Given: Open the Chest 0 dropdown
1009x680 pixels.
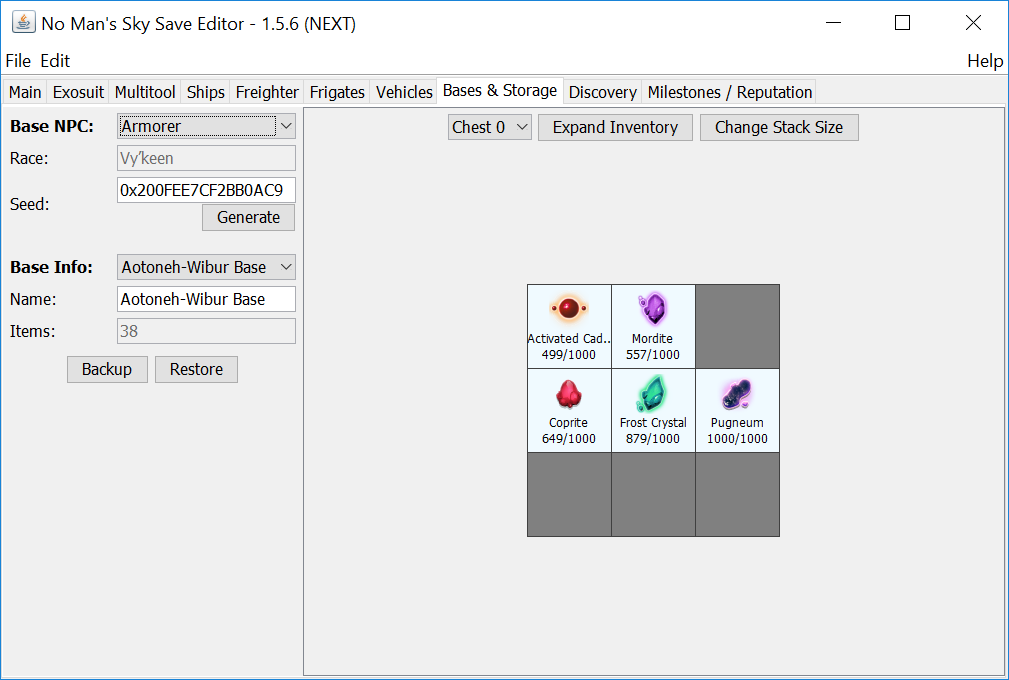Looking at the screenshot, I should pos(490,127).
